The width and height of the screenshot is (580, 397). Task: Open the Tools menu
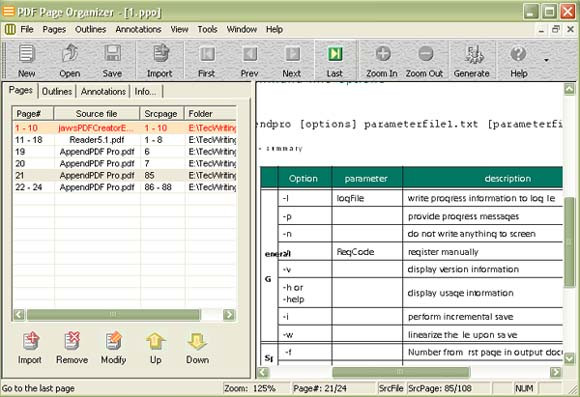(207, 29)
